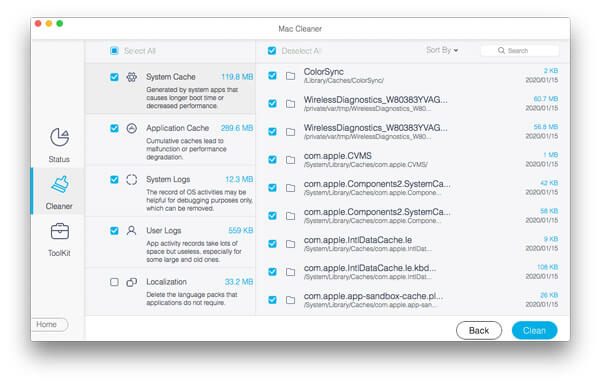
Task: Click the /Library/Caches/ColorSync/ path text
Action: pyautogui.click(x=344, y=81)
